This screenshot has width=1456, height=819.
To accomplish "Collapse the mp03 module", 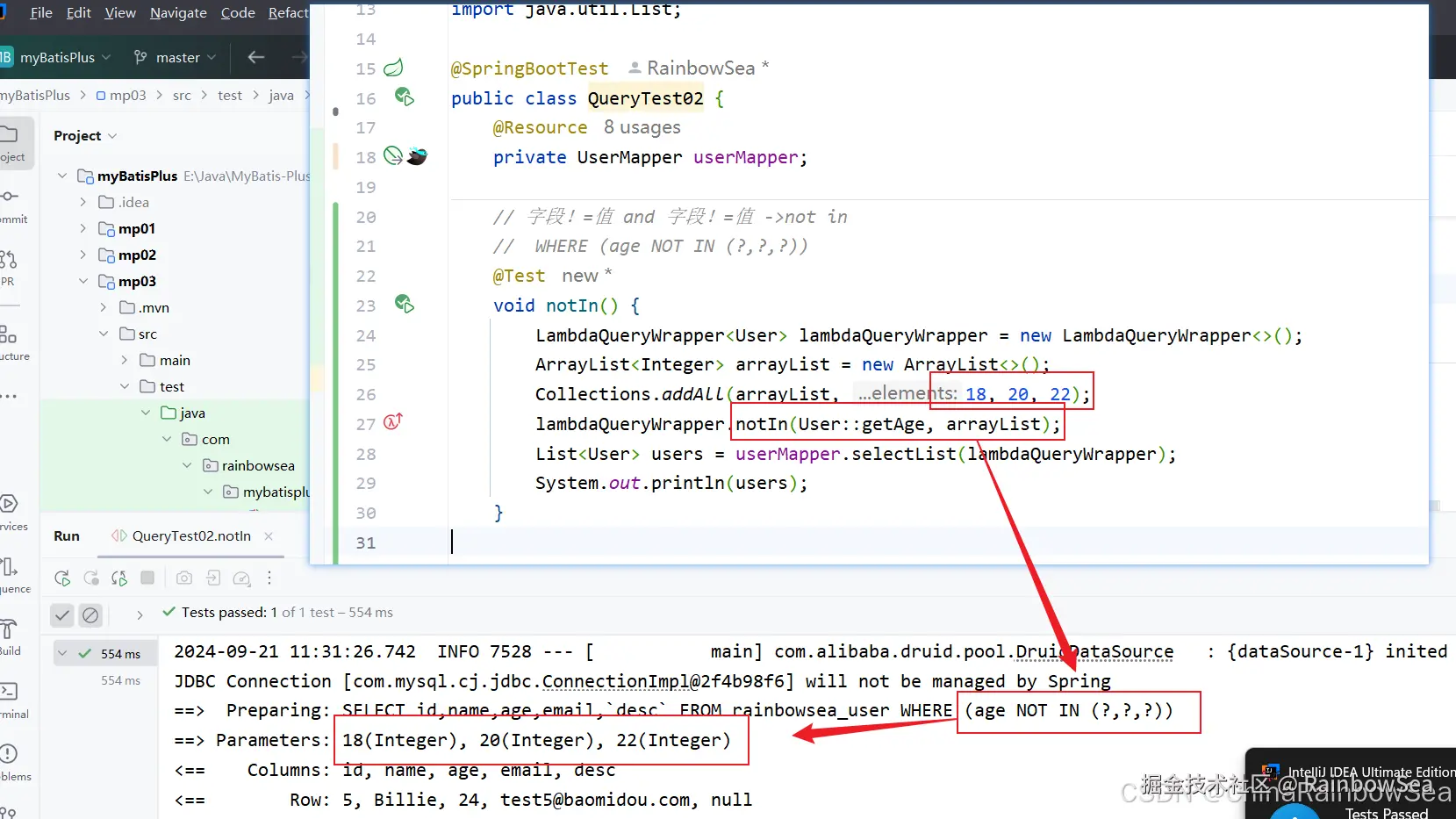I will coord(83,281).
